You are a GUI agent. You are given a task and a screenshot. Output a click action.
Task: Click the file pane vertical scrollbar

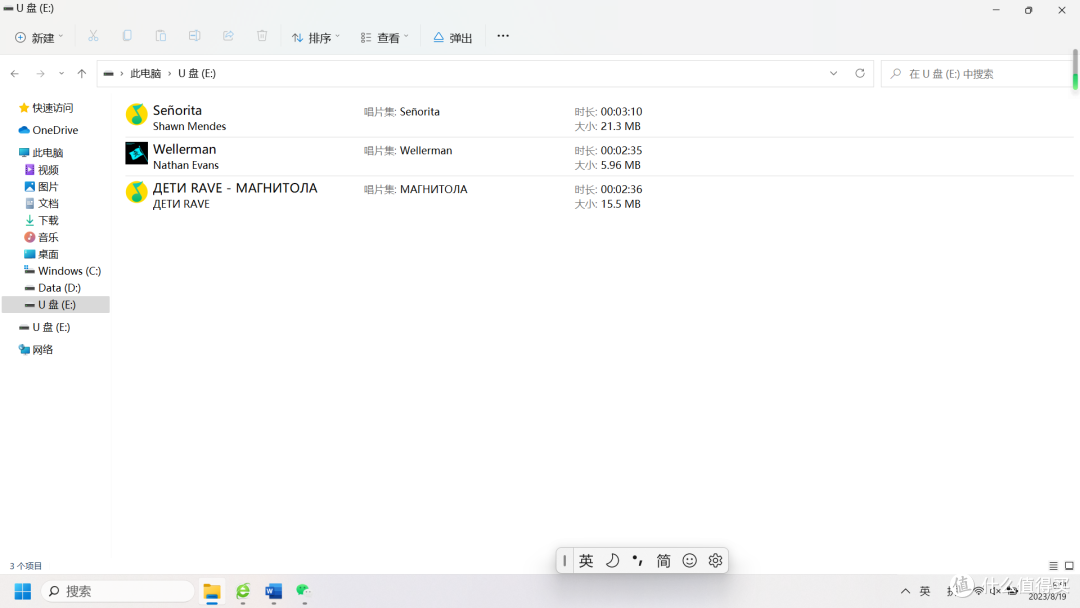tap(1075, 69)
